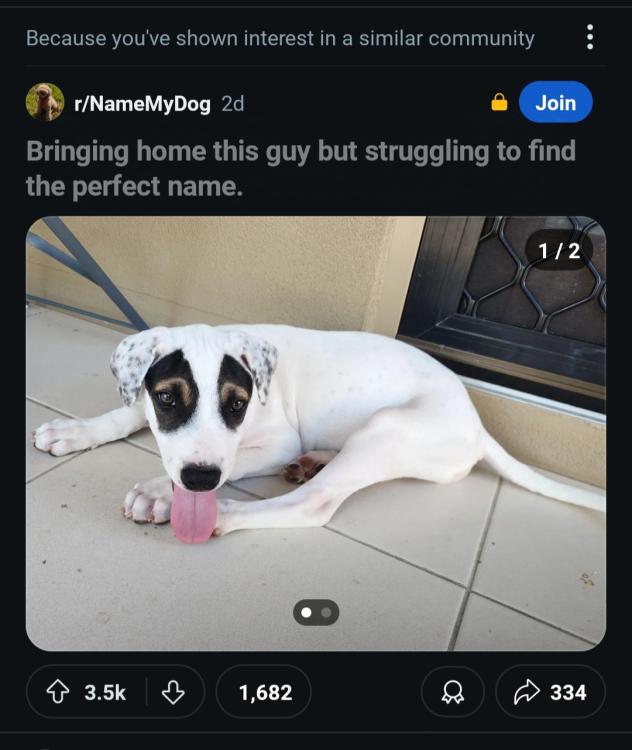Click the 'Because you've shown interest' recommendation label

coord(280,38)
